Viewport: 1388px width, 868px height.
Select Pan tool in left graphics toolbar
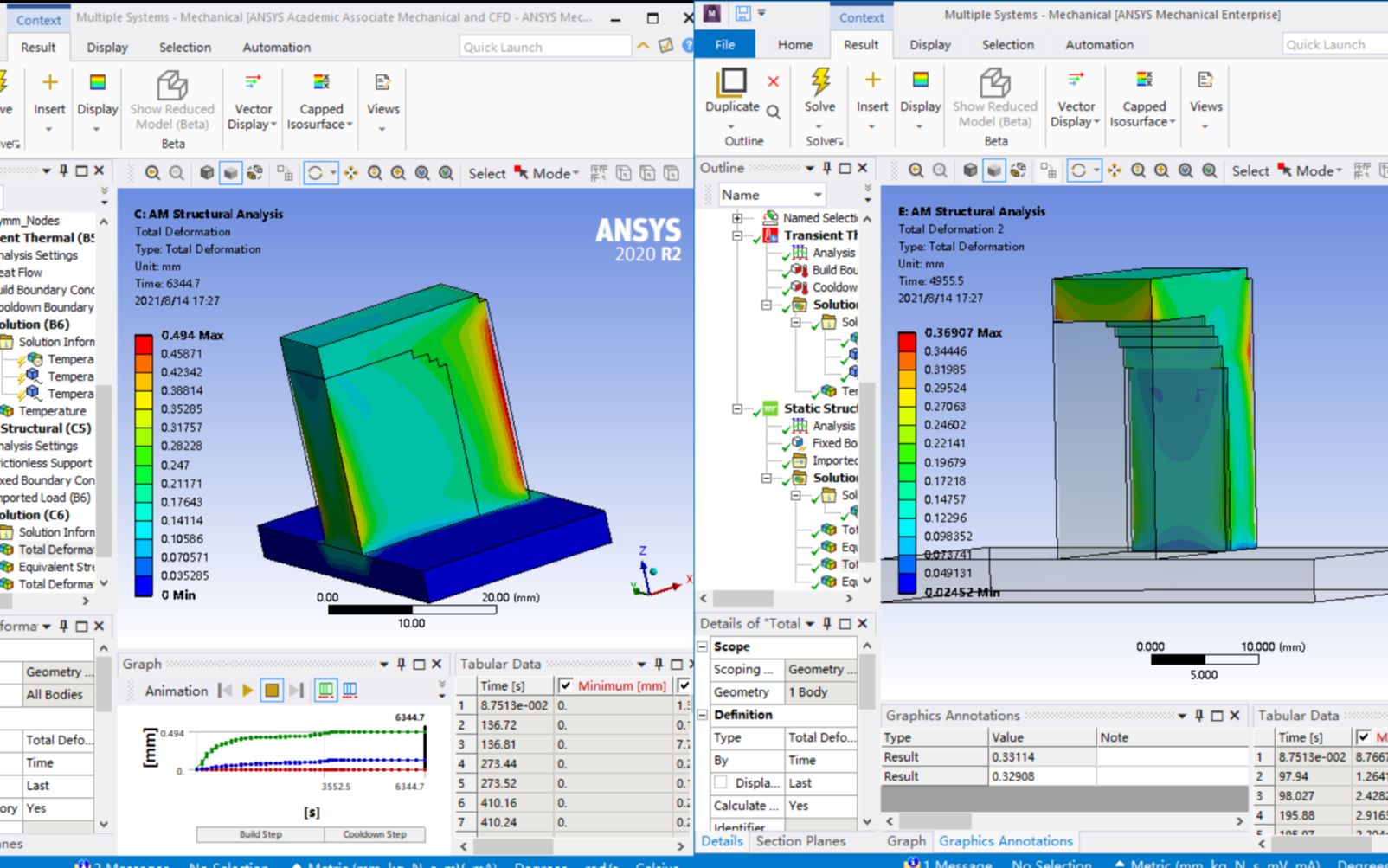coord(350,173)
